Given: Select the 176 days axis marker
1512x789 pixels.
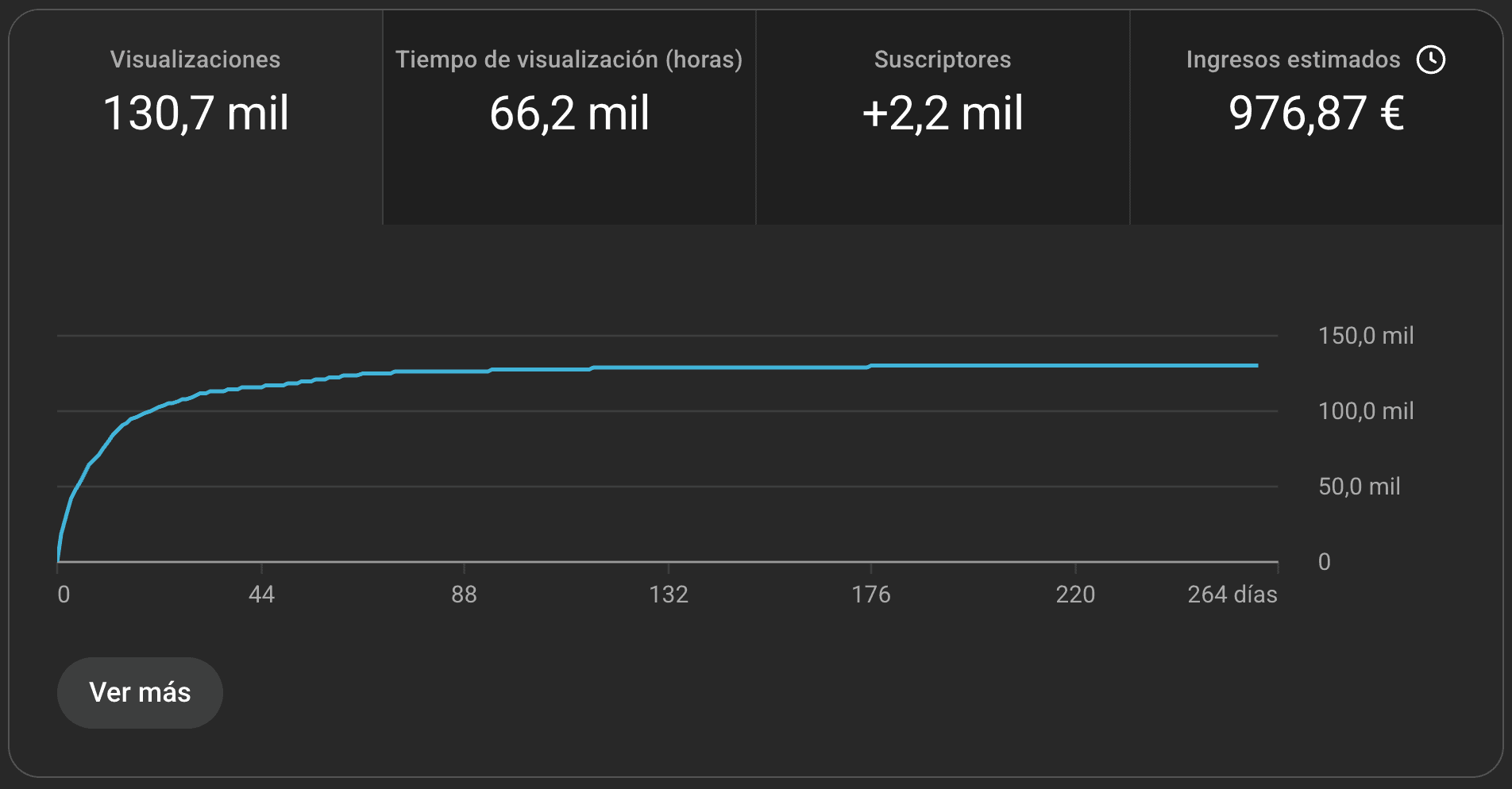Looking at the screenshot, I should click(x=871, y=595).
